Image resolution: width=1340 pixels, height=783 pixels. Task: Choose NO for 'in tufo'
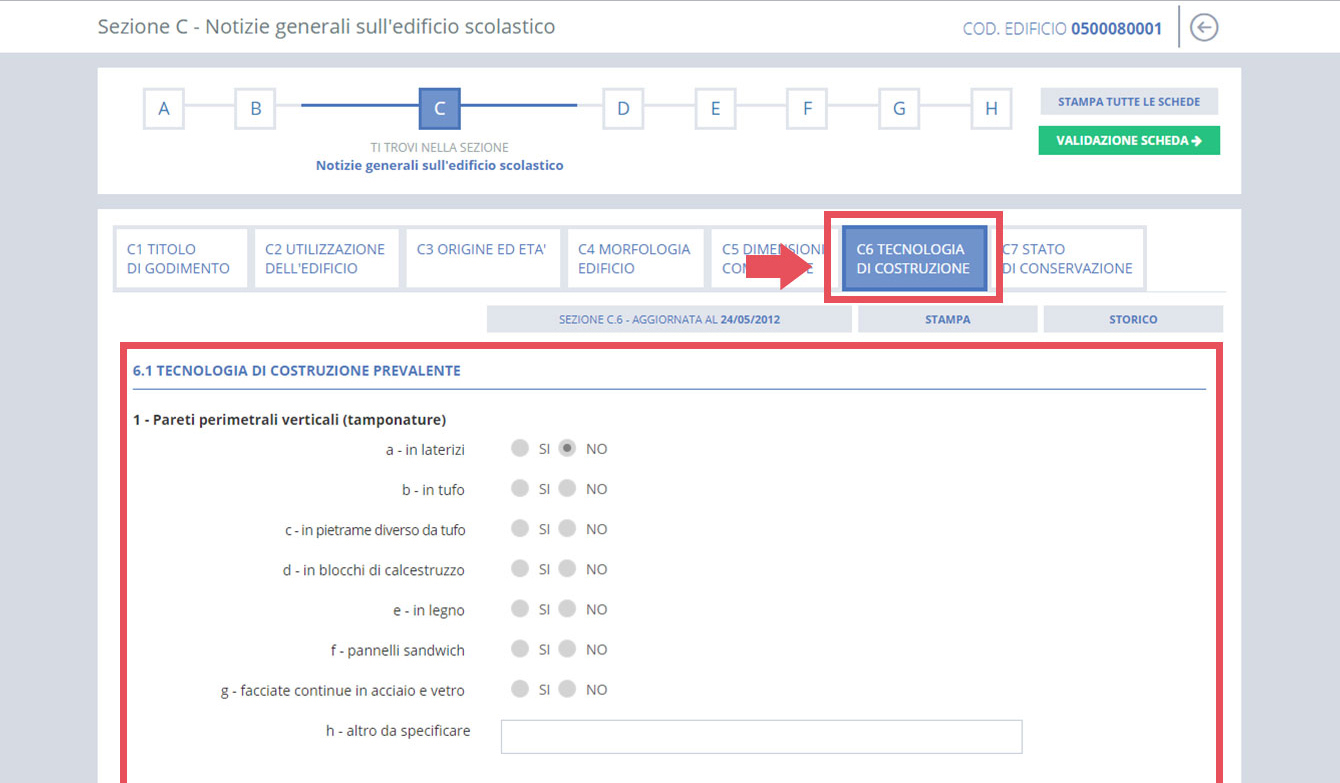(x=567, y=489)
